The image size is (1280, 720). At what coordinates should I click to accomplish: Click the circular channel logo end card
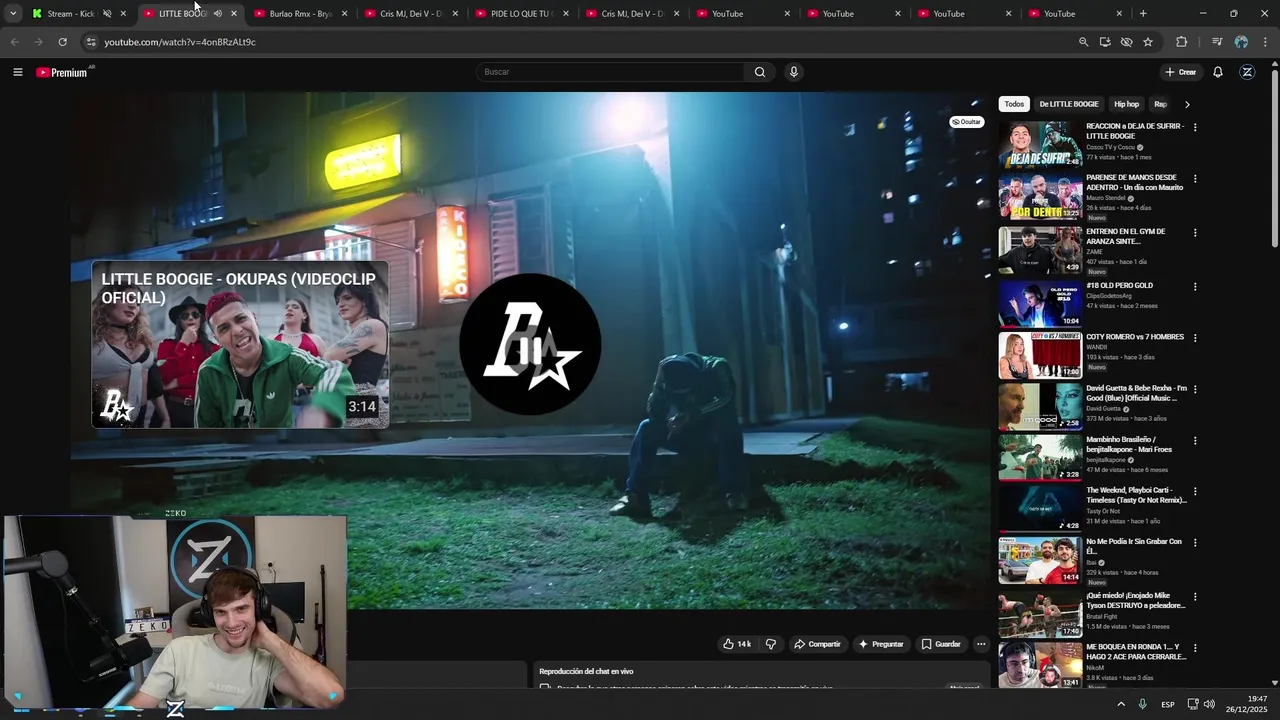(x=530, y=345)
